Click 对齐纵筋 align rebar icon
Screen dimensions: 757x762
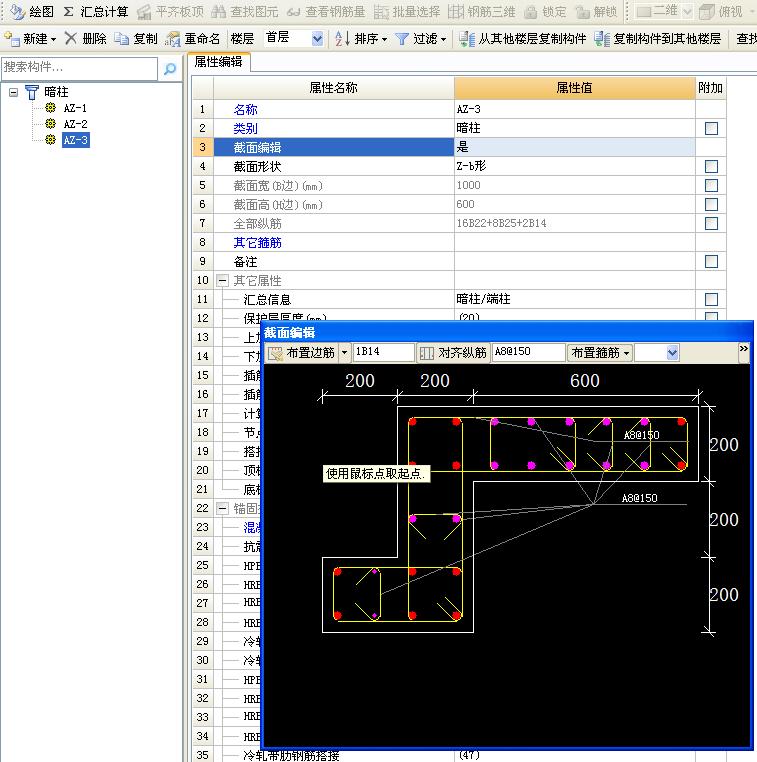click(427, 353)
